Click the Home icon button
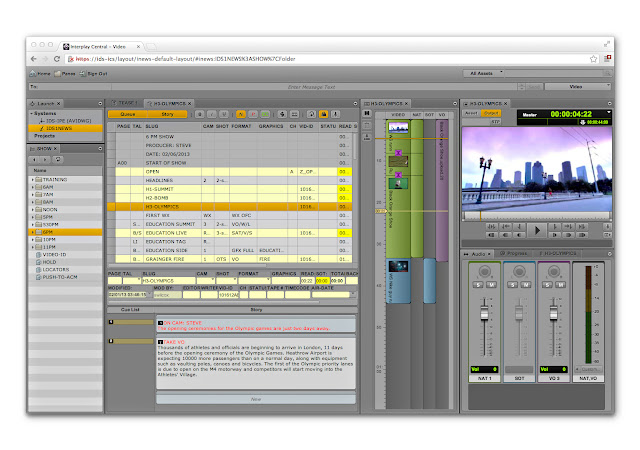The width and height of the screenshot is (640, 450). click(x=40, y=74)
